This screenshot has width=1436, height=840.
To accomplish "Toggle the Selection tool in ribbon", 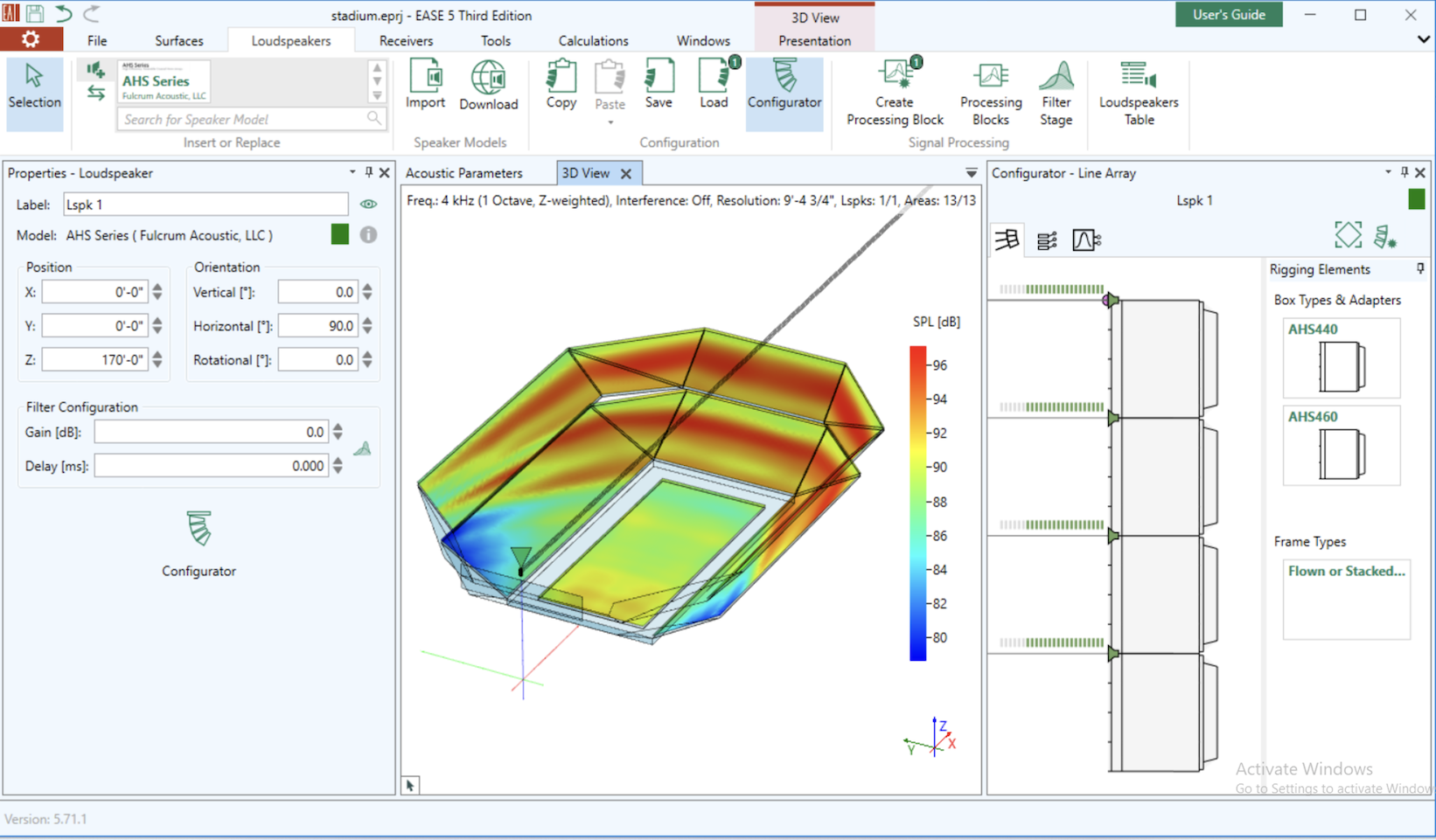I will 34,86.
